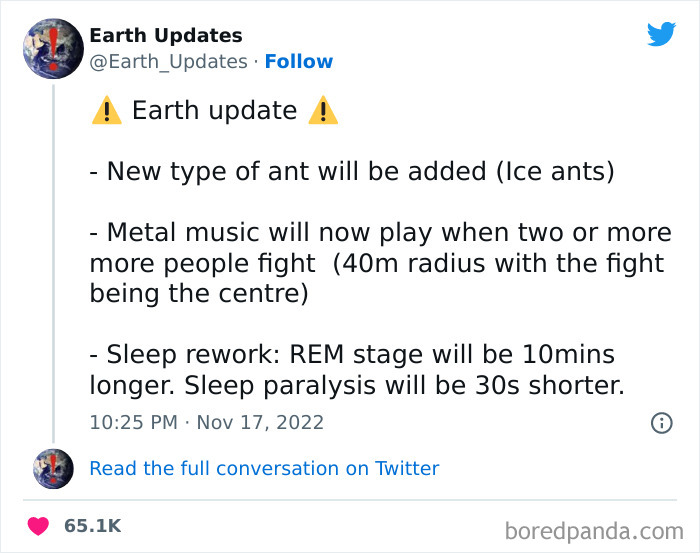The image size is (700, 553).
Task: Click the "being the centre)" text line
Action: [x=199, y=294]
